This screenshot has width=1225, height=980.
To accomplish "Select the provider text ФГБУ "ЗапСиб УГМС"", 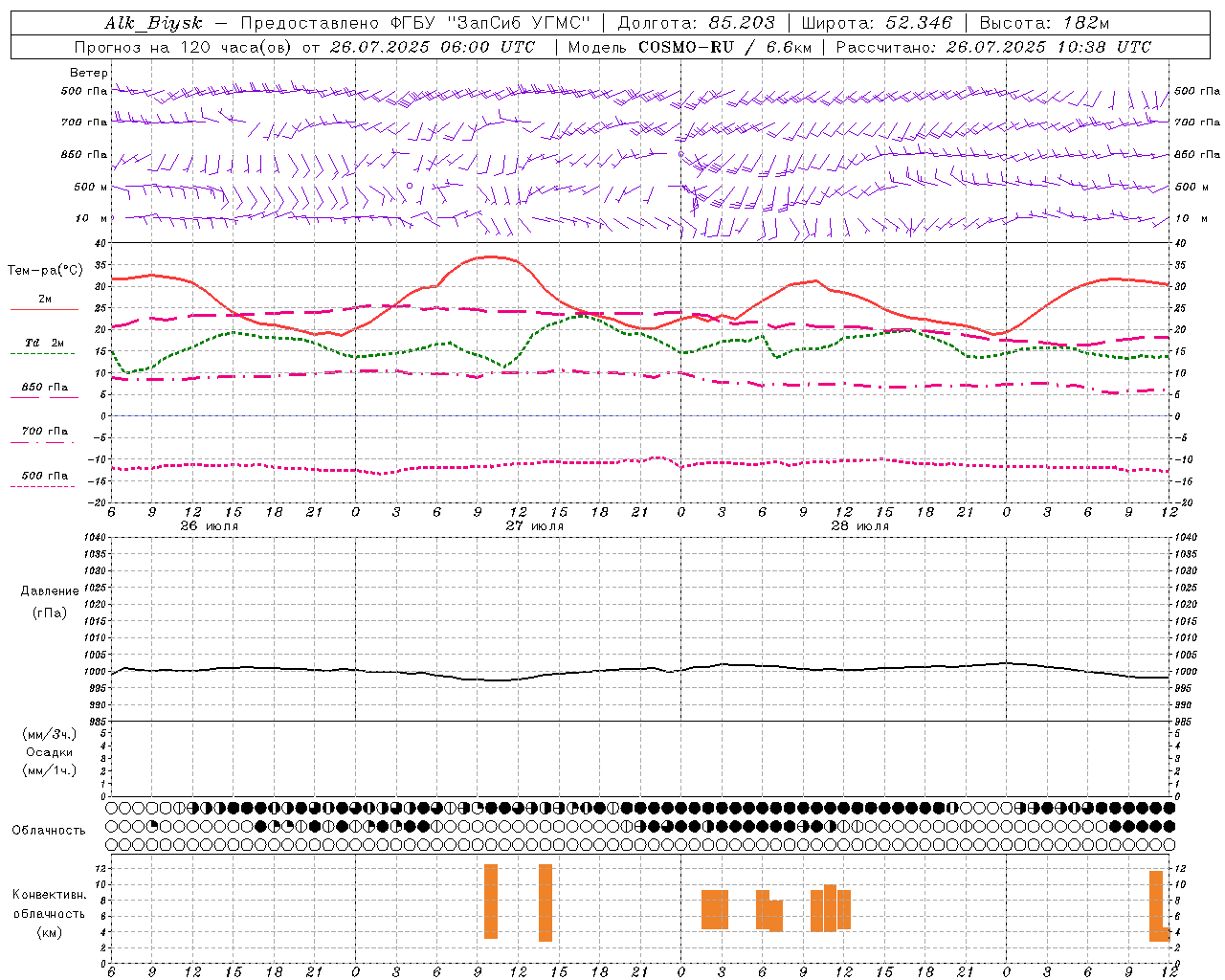I will (x=491, y=24).
